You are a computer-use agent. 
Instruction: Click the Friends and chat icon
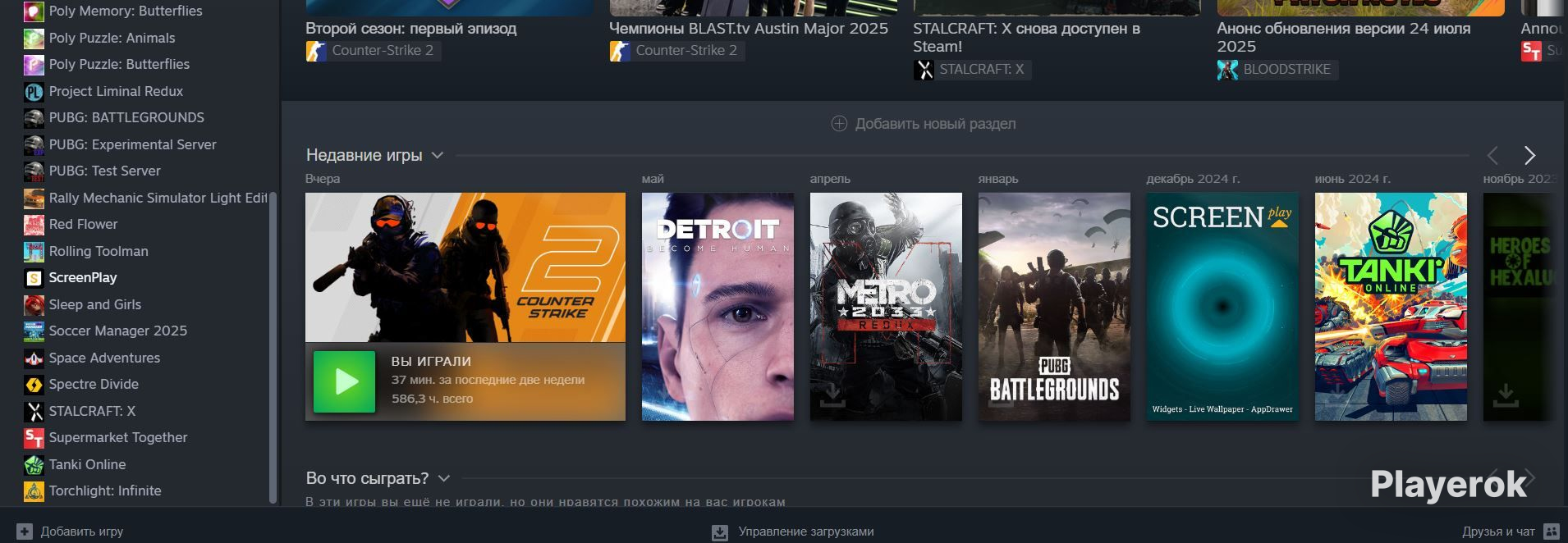[x=1552, y=532]
